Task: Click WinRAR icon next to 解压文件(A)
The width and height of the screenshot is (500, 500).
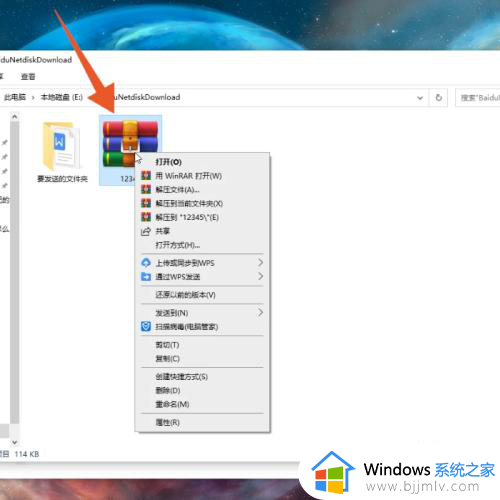Action: pyautogui.click(x=146, y=190)
